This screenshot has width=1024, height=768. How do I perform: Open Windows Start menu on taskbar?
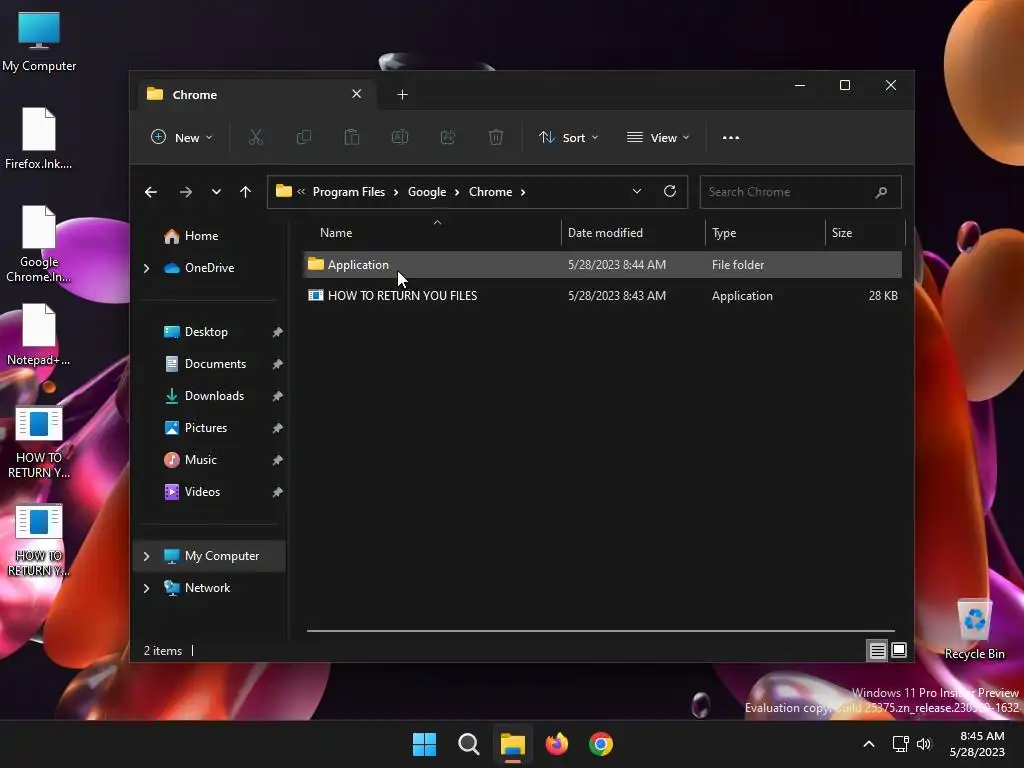coord(424,744)
